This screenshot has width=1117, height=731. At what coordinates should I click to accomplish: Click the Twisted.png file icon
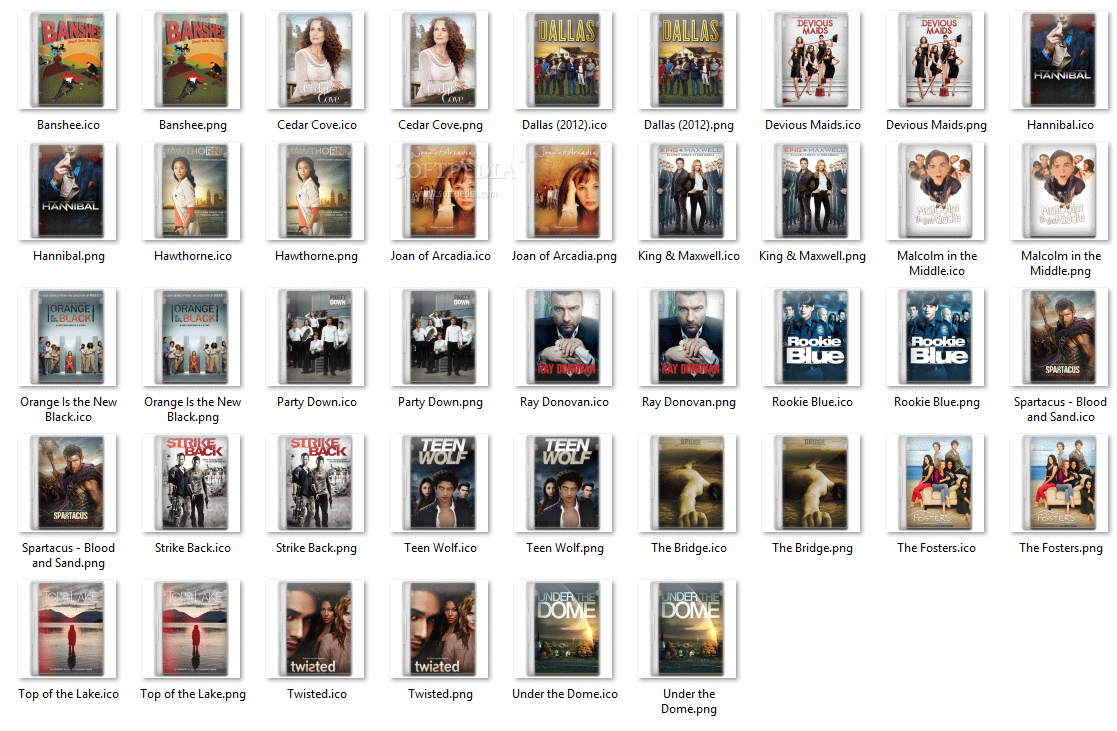tap(440, 629)
